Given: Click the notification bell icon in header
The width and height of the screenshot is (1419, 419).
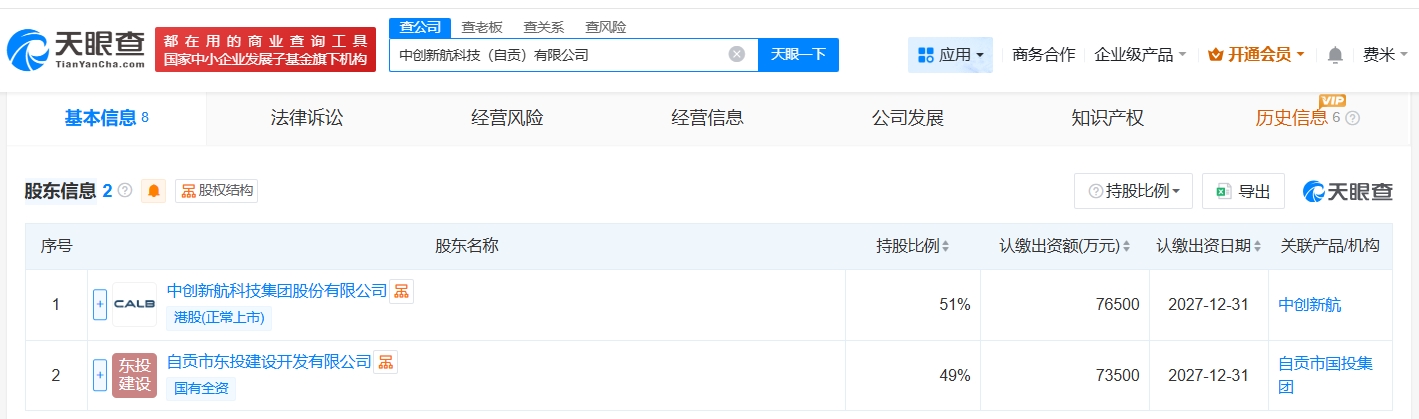Looking at the screenshot, I should (x=1335, y=55).
